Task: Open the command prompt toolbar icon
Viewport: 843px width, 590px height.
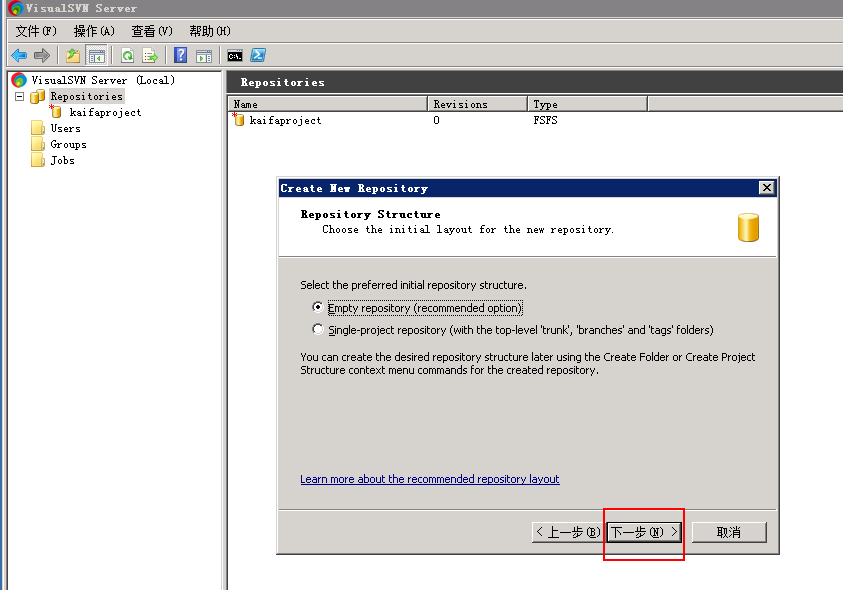Action: (x=235, y=55)
